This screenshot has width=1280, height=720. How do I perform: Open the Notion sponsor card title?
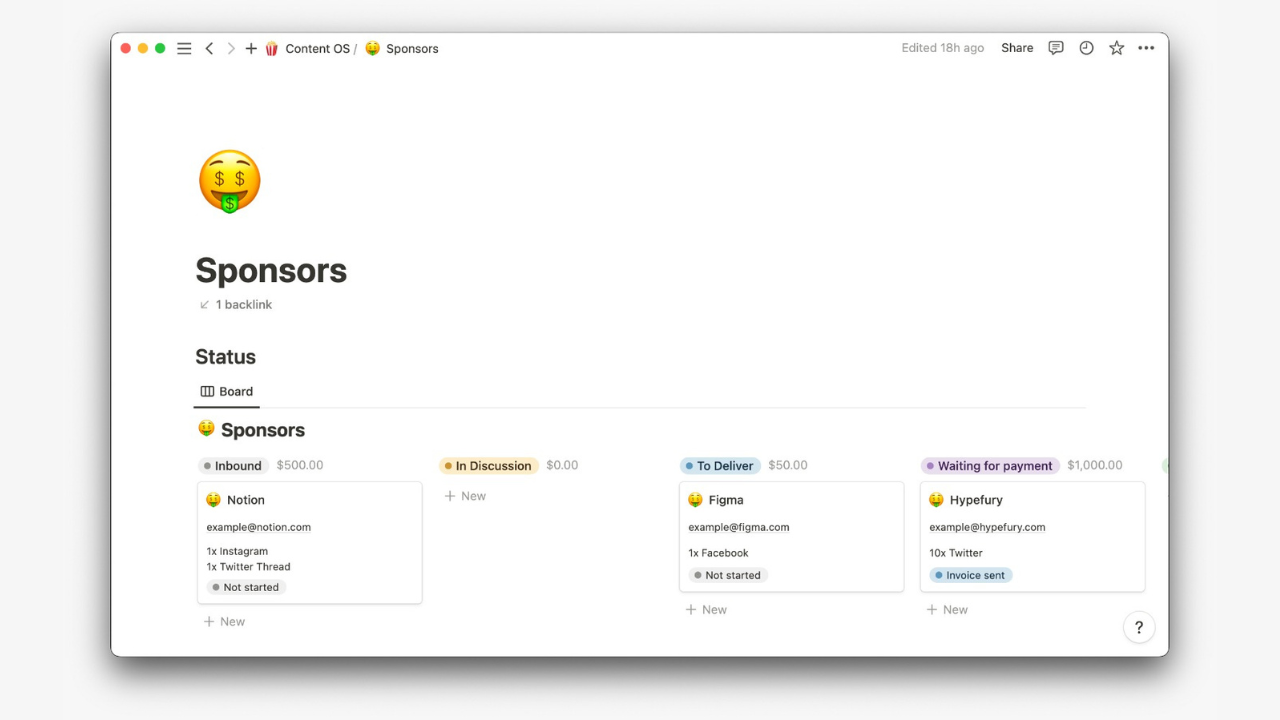(246, 500)
